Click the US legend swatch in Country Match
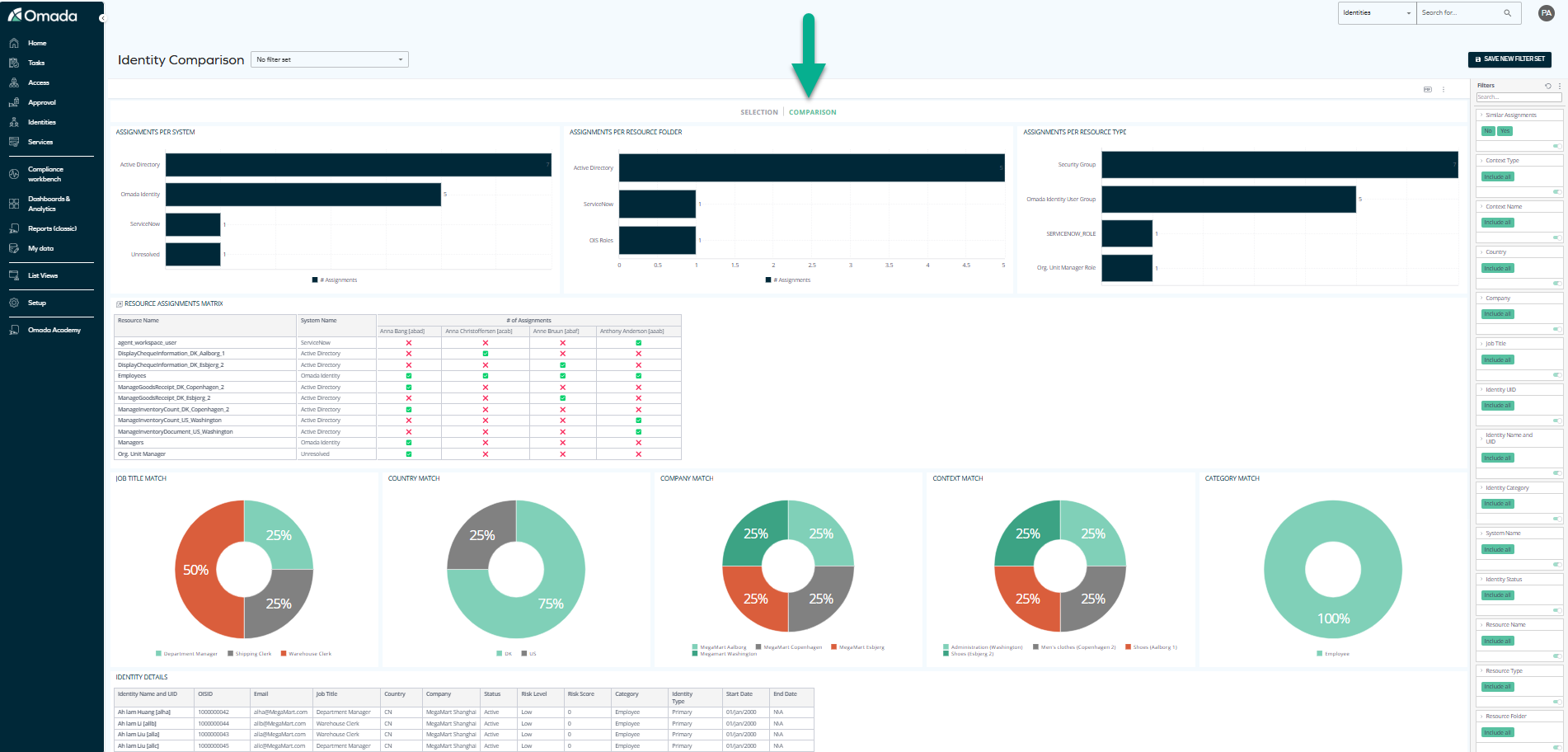Image resolution: width=1568 pixels, height=752 pixels. pos(524,654)
